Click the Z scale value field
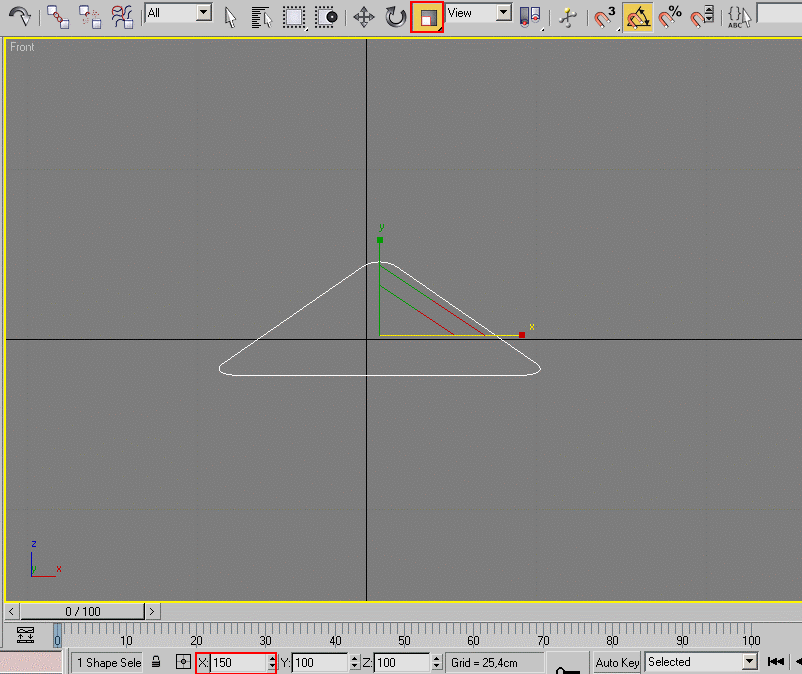802x674 pixels. [403, 663]
